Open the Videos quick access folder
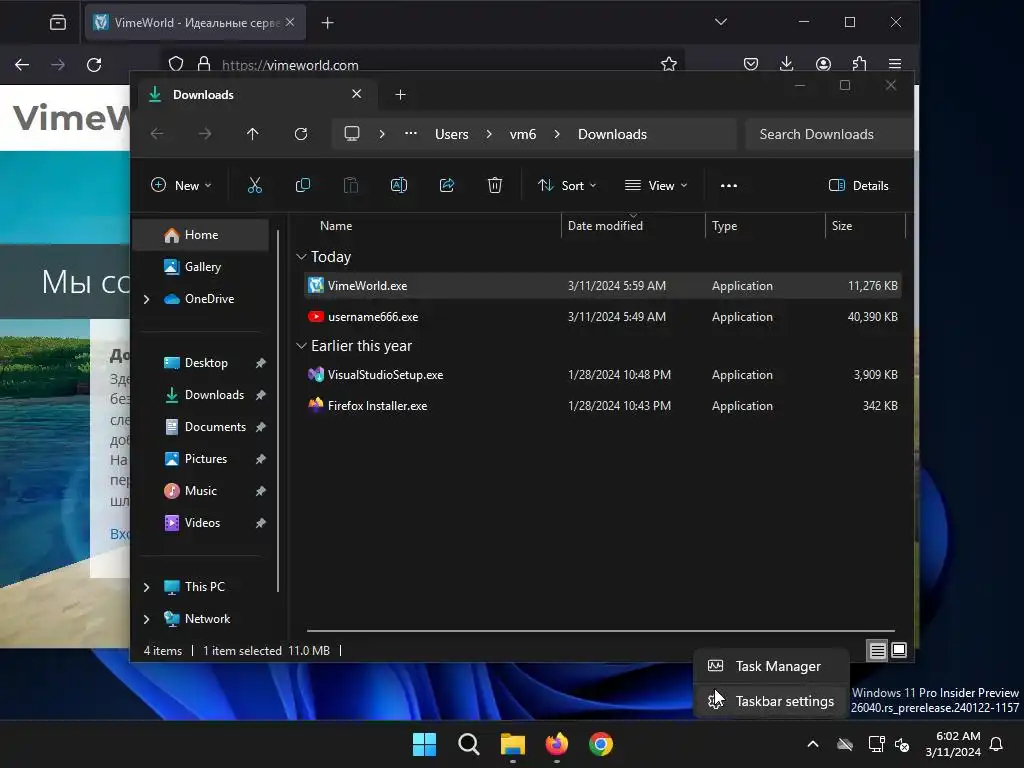 click(x=204, y=523)
